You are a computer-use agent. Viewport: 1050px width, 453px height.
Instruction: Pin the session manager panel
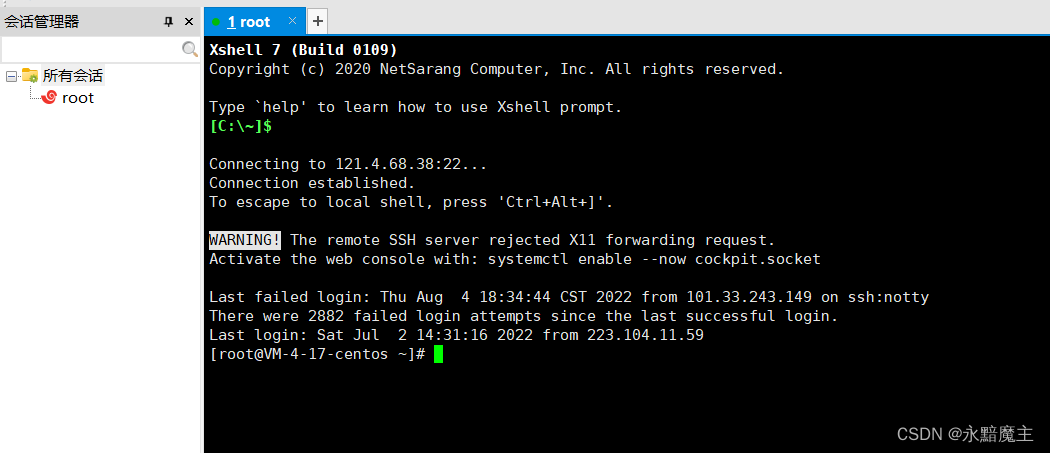click(x=168, y=21)
